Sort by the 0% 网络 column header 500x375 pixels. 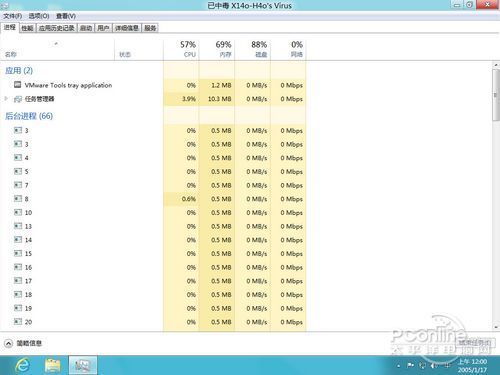click(x=288, y=49)
